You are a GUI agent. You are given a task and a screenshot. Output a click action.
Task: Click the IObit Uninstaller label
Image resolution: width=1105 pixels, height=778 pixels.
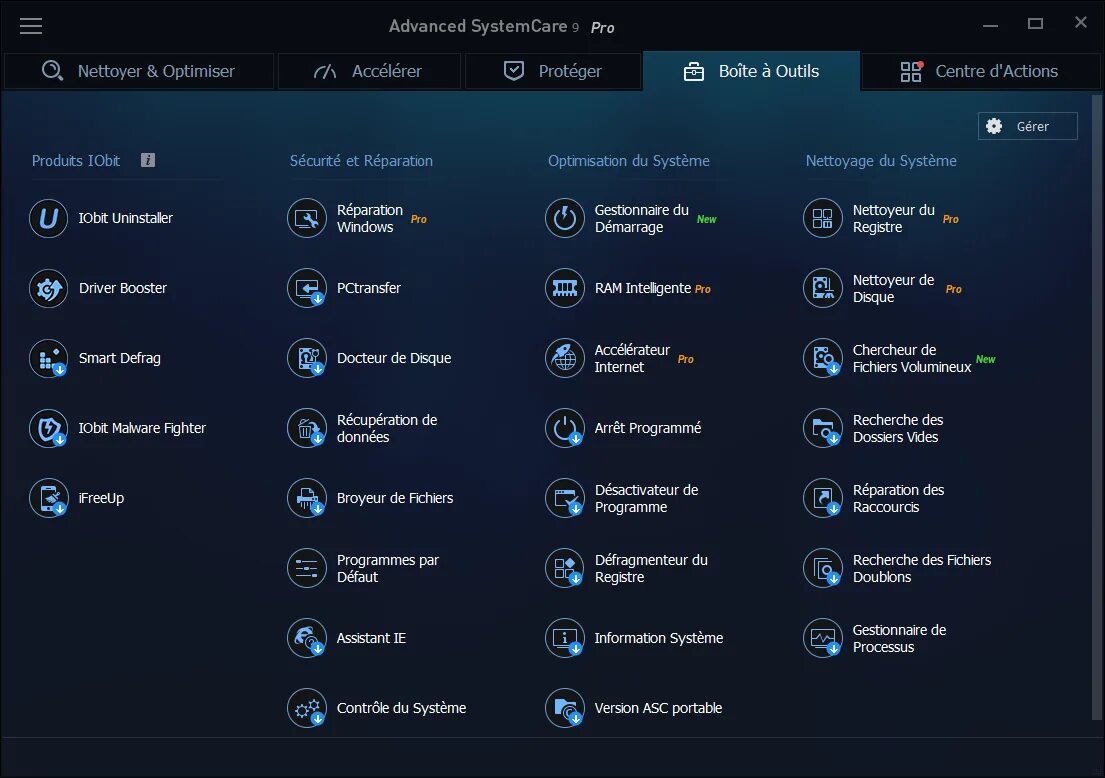[x=125, y=218]
